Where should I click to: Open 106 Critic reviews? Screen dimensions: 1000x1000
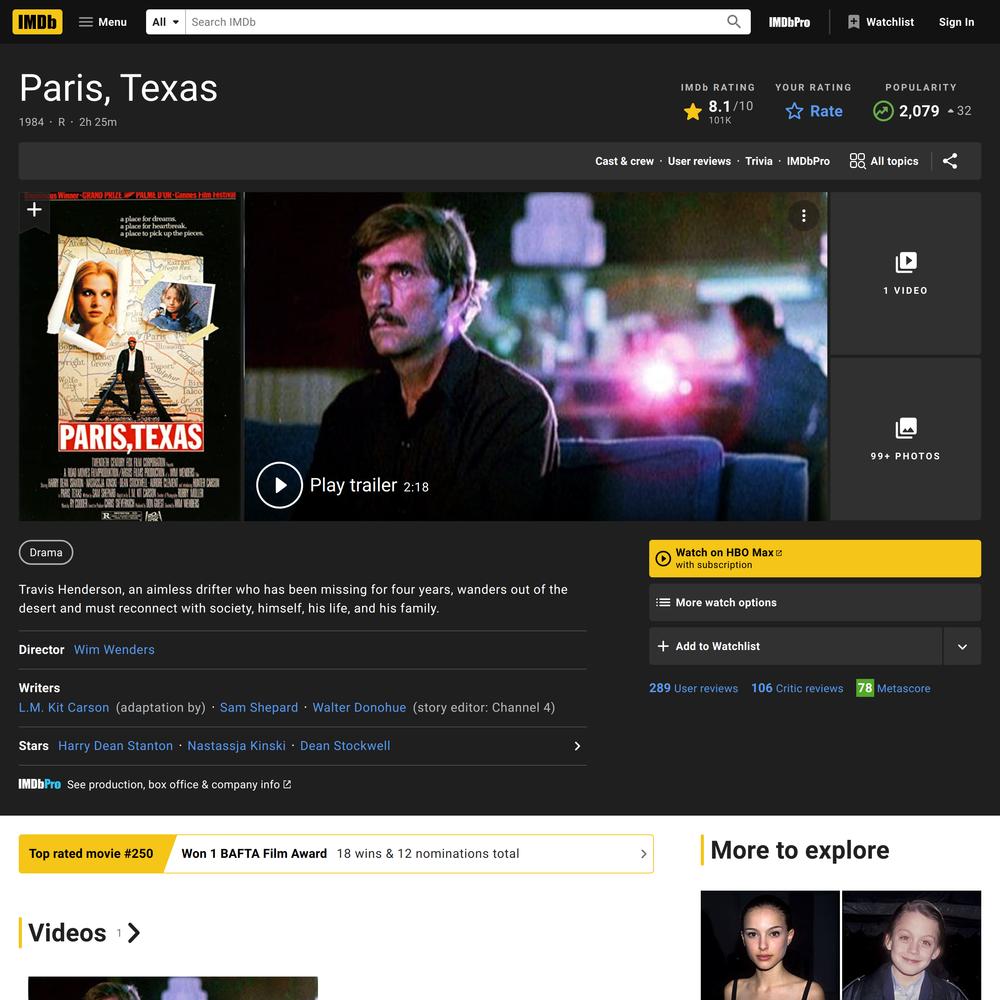click(x=797, y=688)
